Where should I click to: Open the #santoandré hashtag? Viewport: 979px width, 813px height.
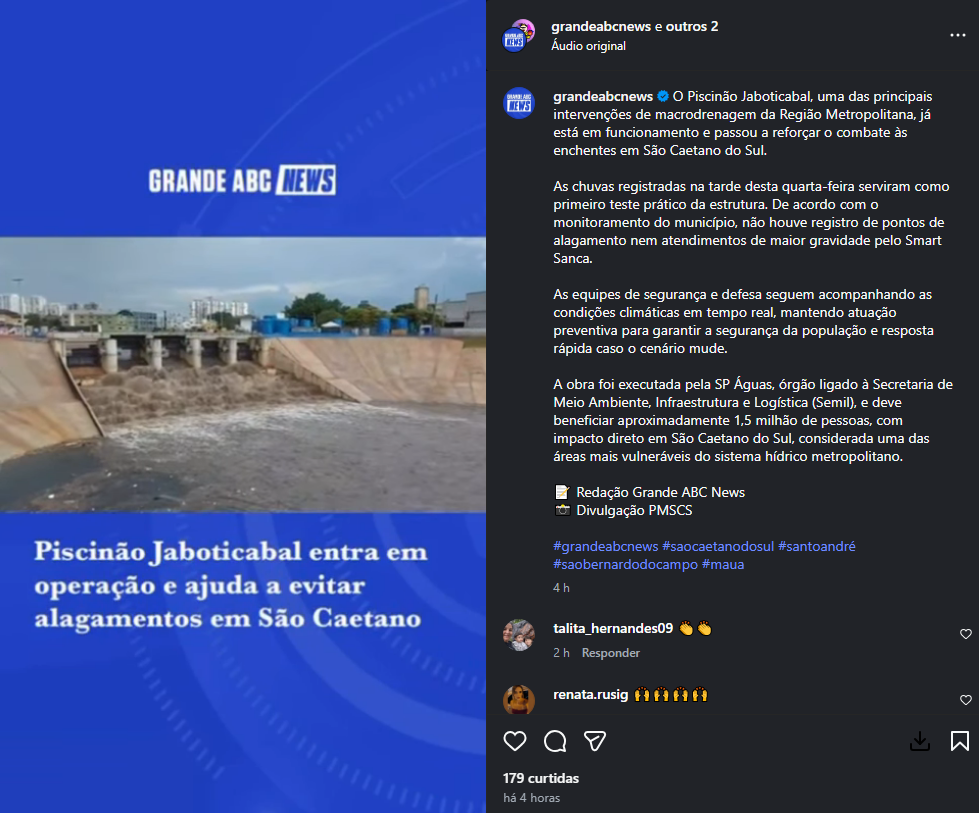pyautogui.click(x=817, y=546)
